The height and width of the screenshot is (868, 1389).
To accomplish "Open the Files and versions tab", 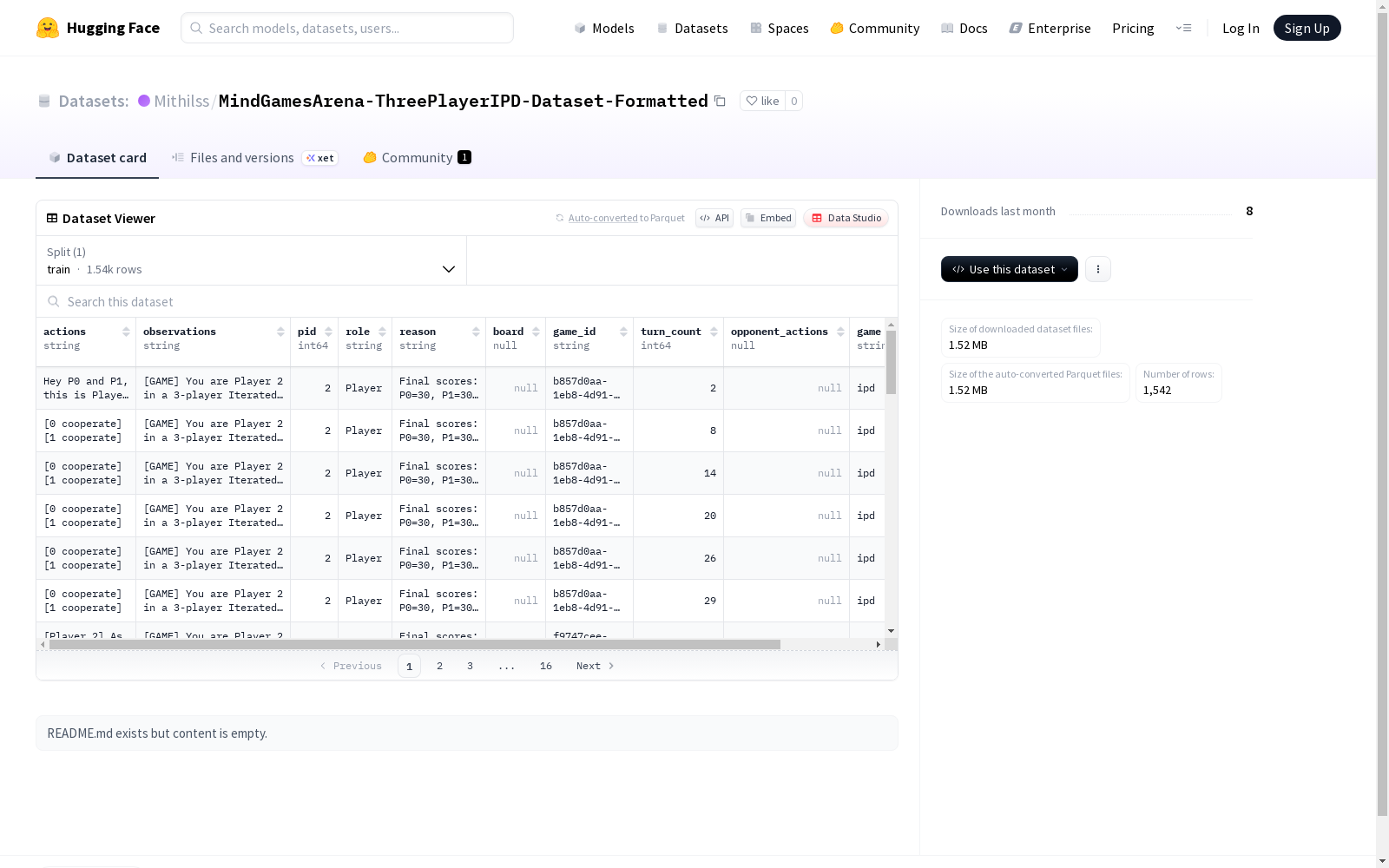I will (x=255, y=157).
